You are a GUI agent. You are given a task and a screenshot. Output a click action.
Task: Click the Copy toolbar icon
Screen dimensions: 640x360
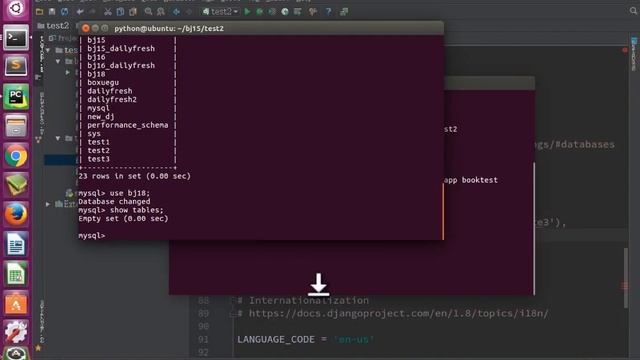(x=120, y=12)
